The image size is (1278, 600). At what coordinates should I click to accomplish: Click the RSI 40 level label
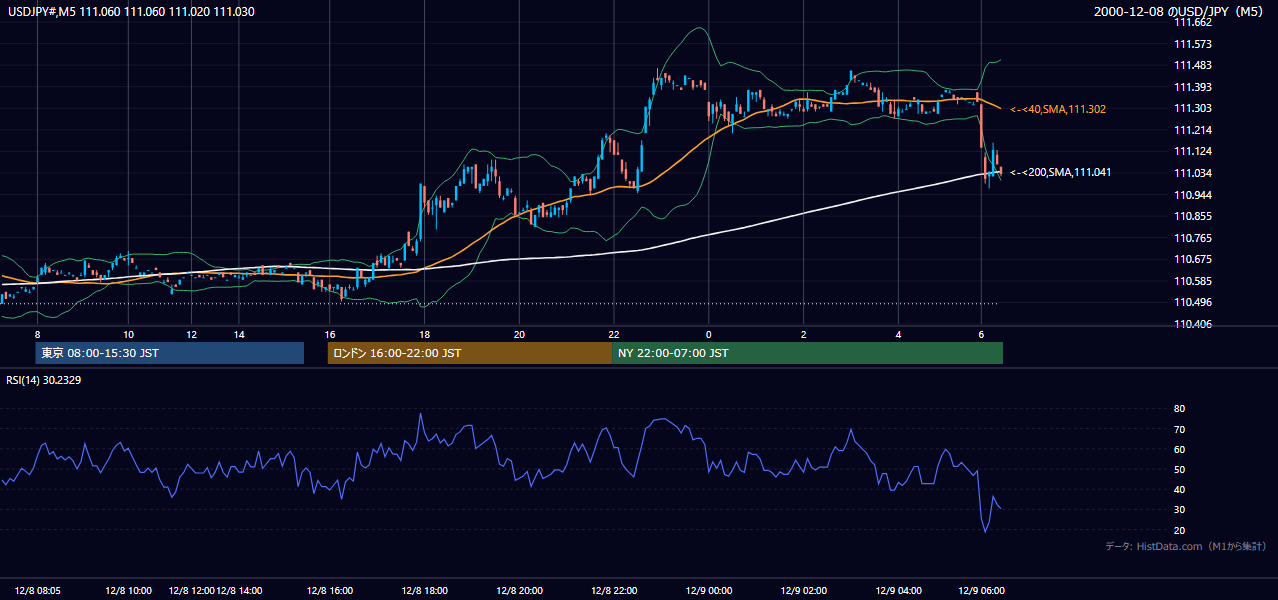click(1179, 489)
